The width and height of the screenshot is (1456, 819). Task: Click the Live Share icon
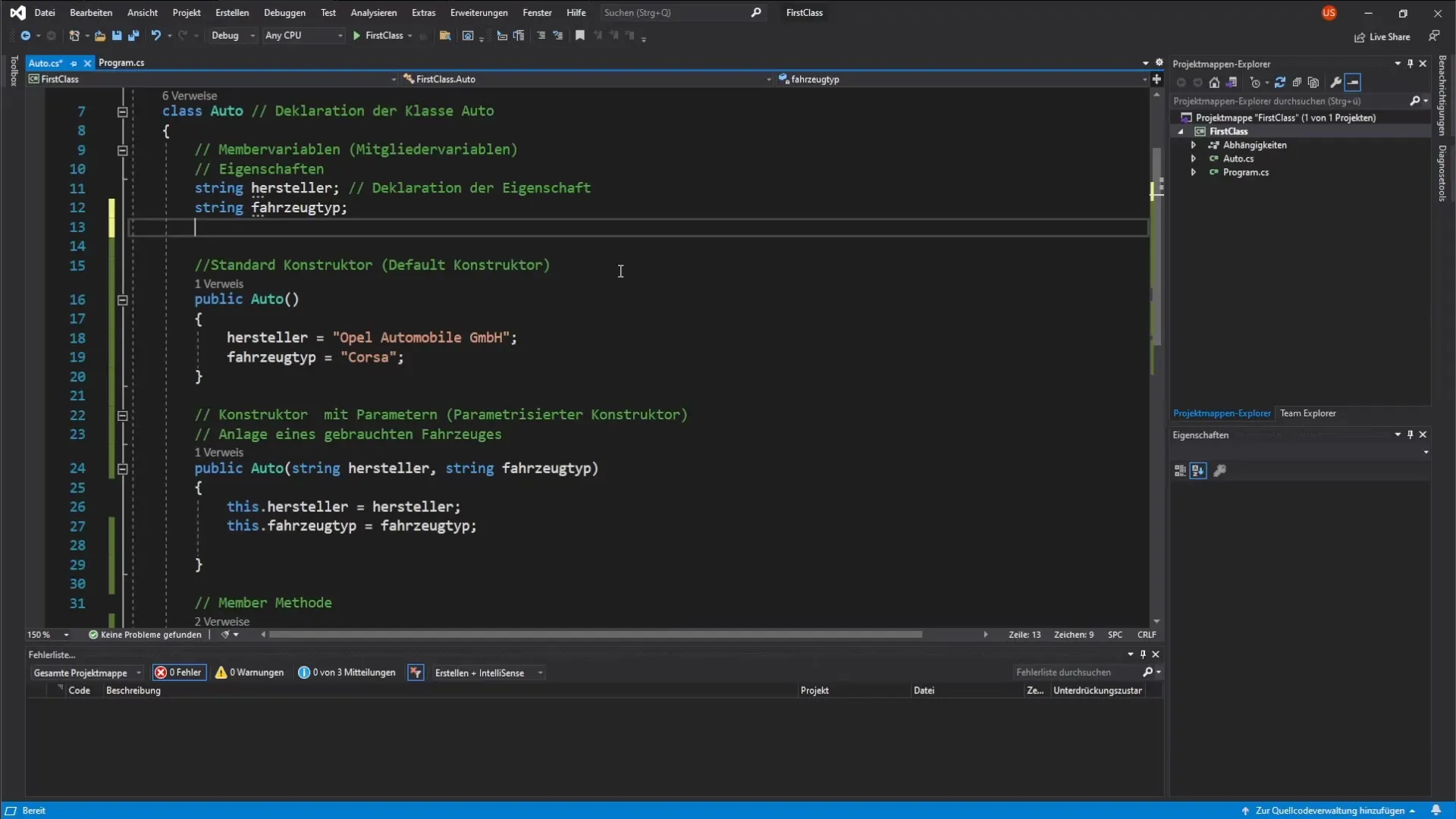(x=1382, y=37)
